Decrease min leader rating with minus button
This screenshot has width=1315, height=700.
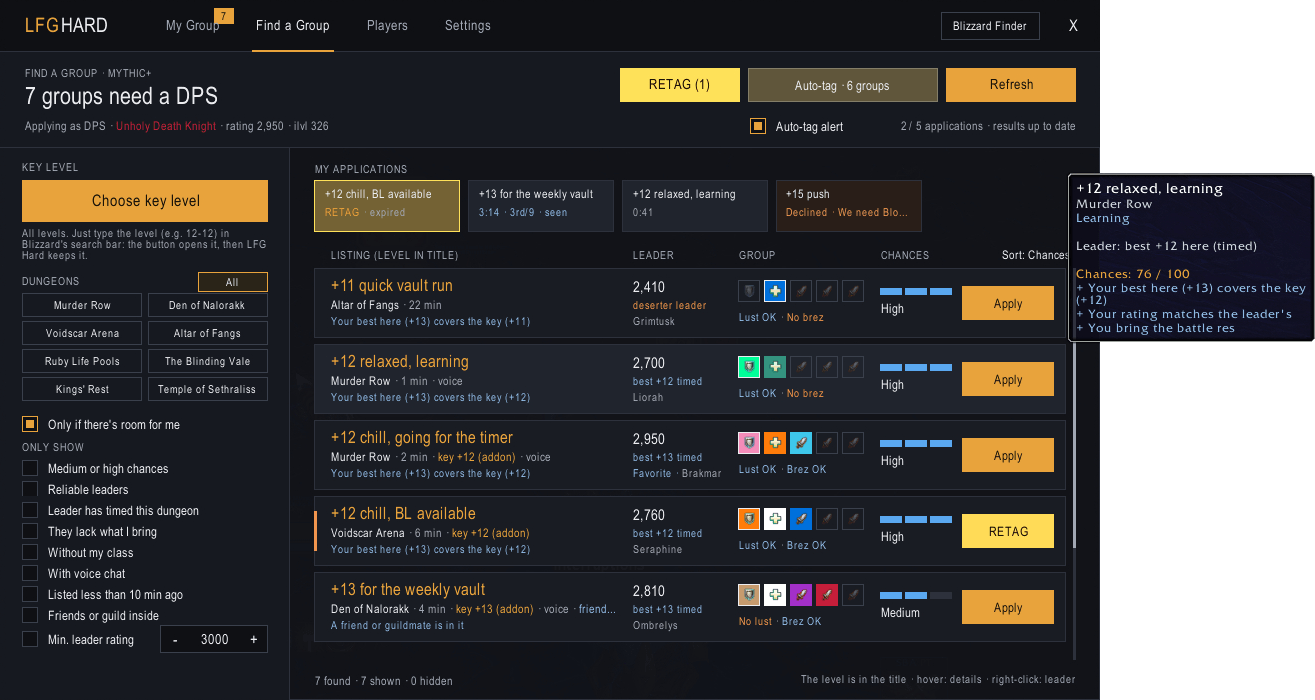[176, 639]
